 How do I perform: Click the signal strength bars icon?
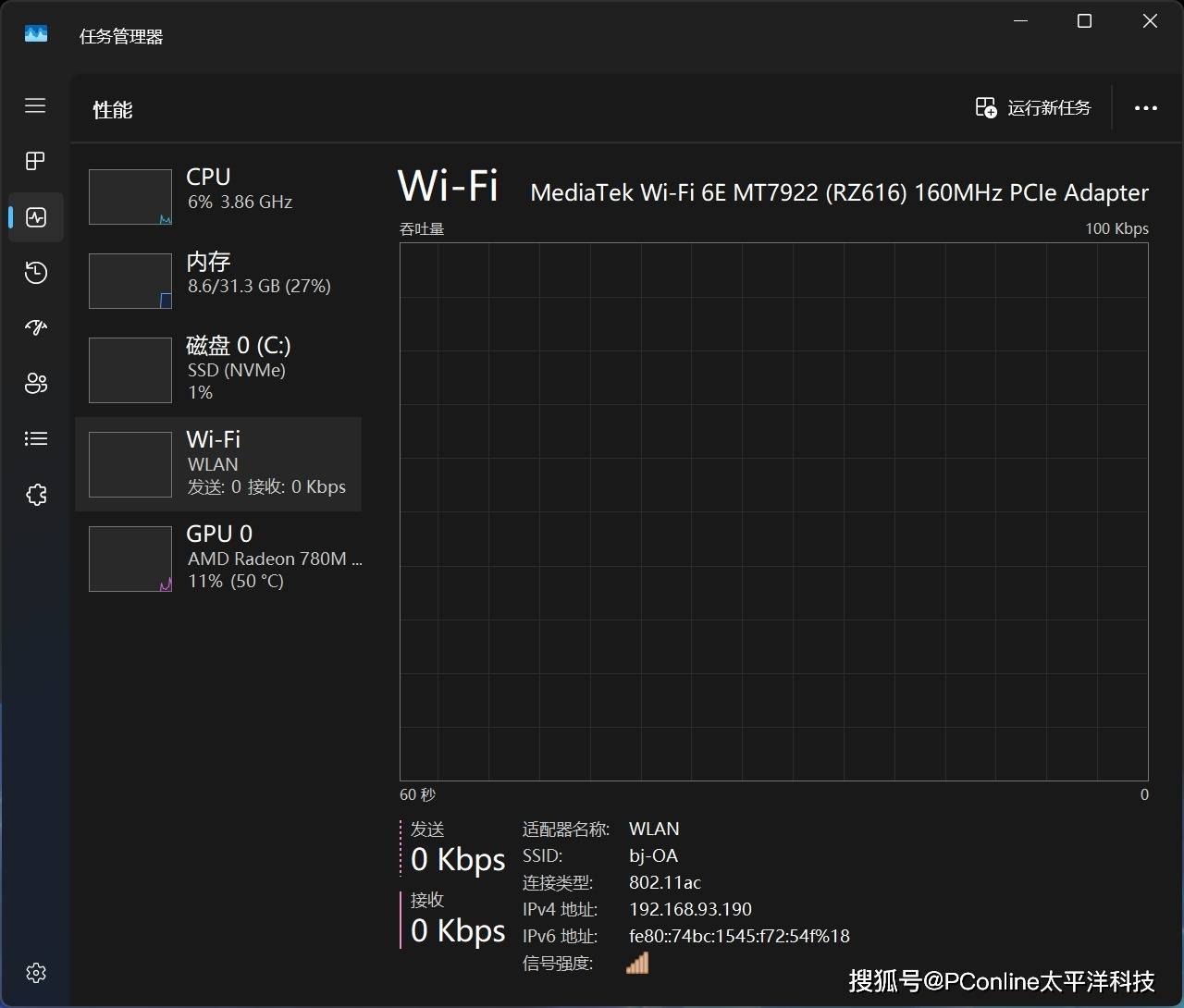point(637,964)
